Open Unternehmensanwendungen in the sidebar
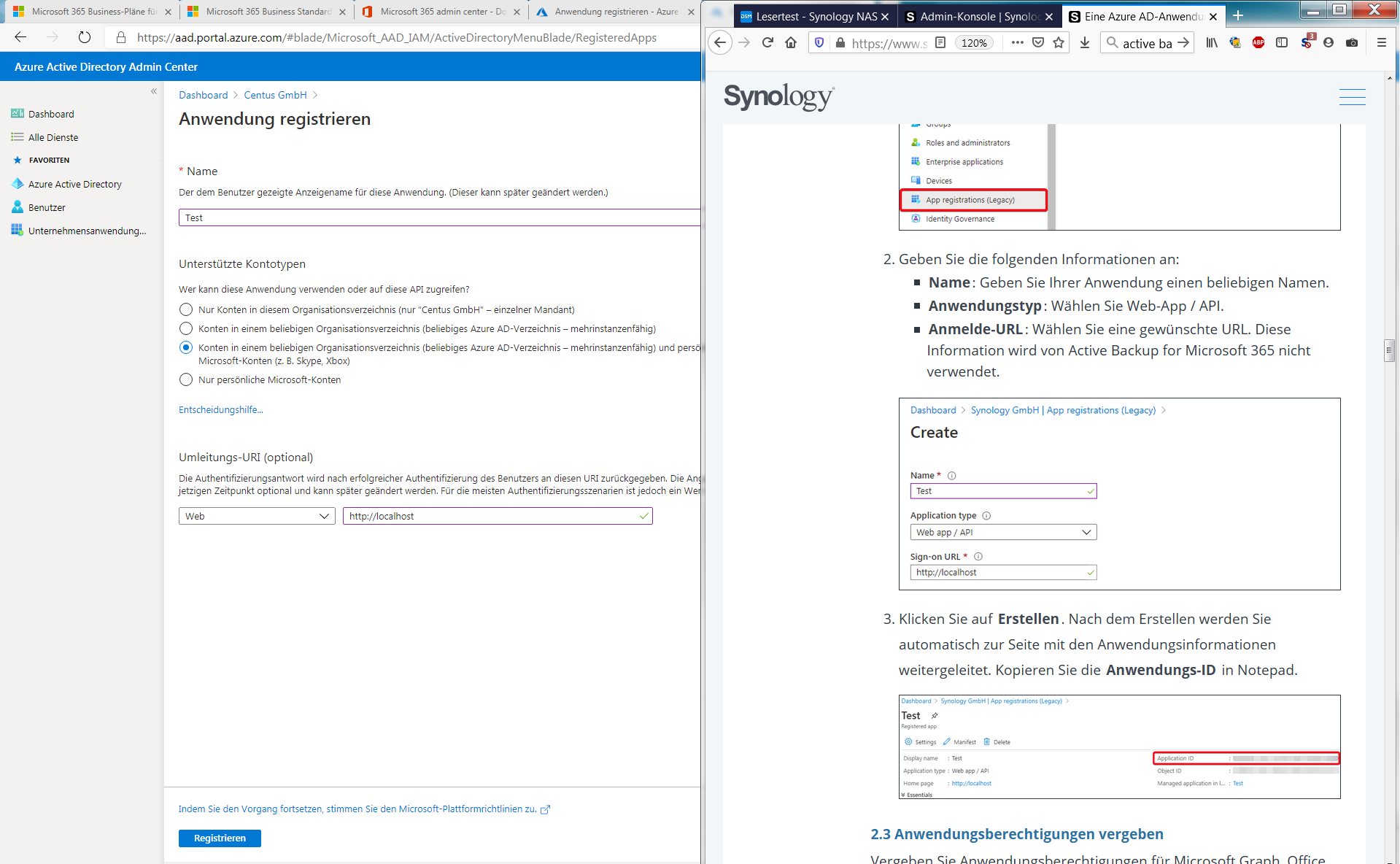Screen dimensions: 1400x864 [x=87, y=231]
